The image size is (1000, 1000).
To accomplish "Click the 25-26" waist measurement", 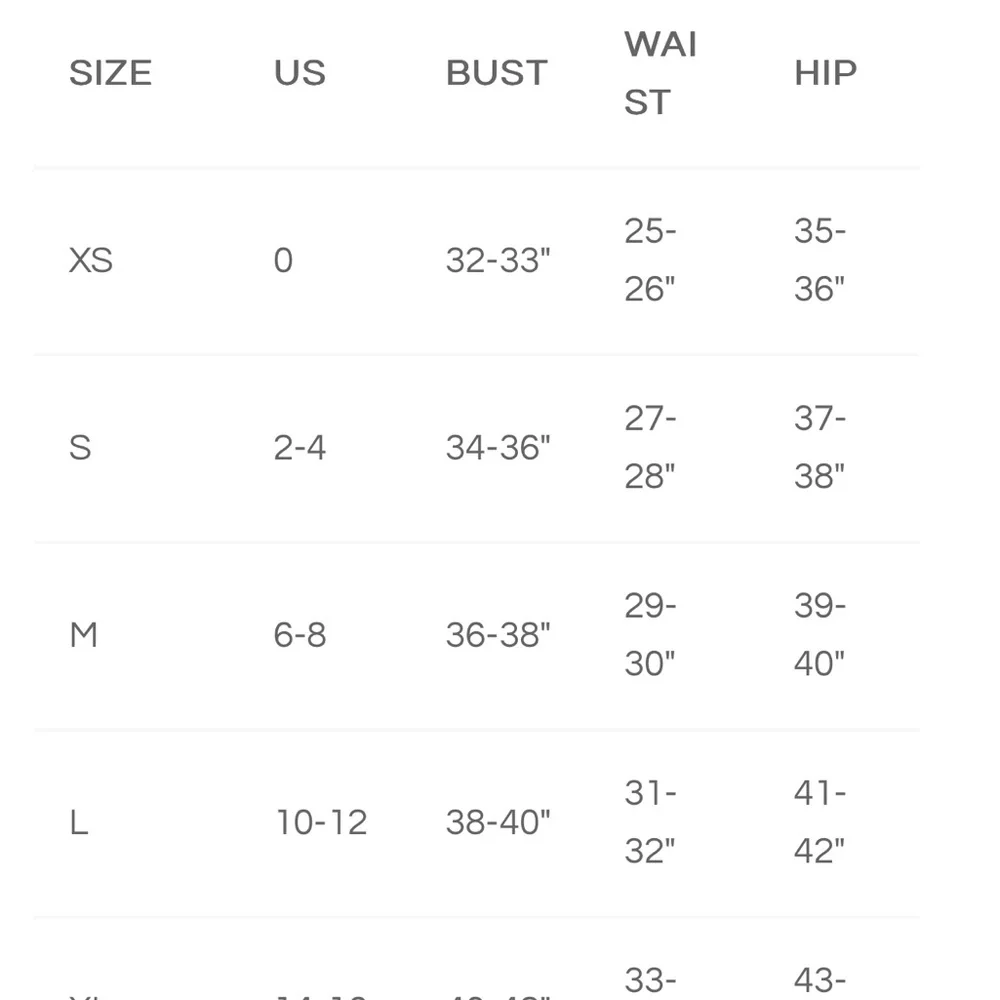I will [x=650, y=260].
